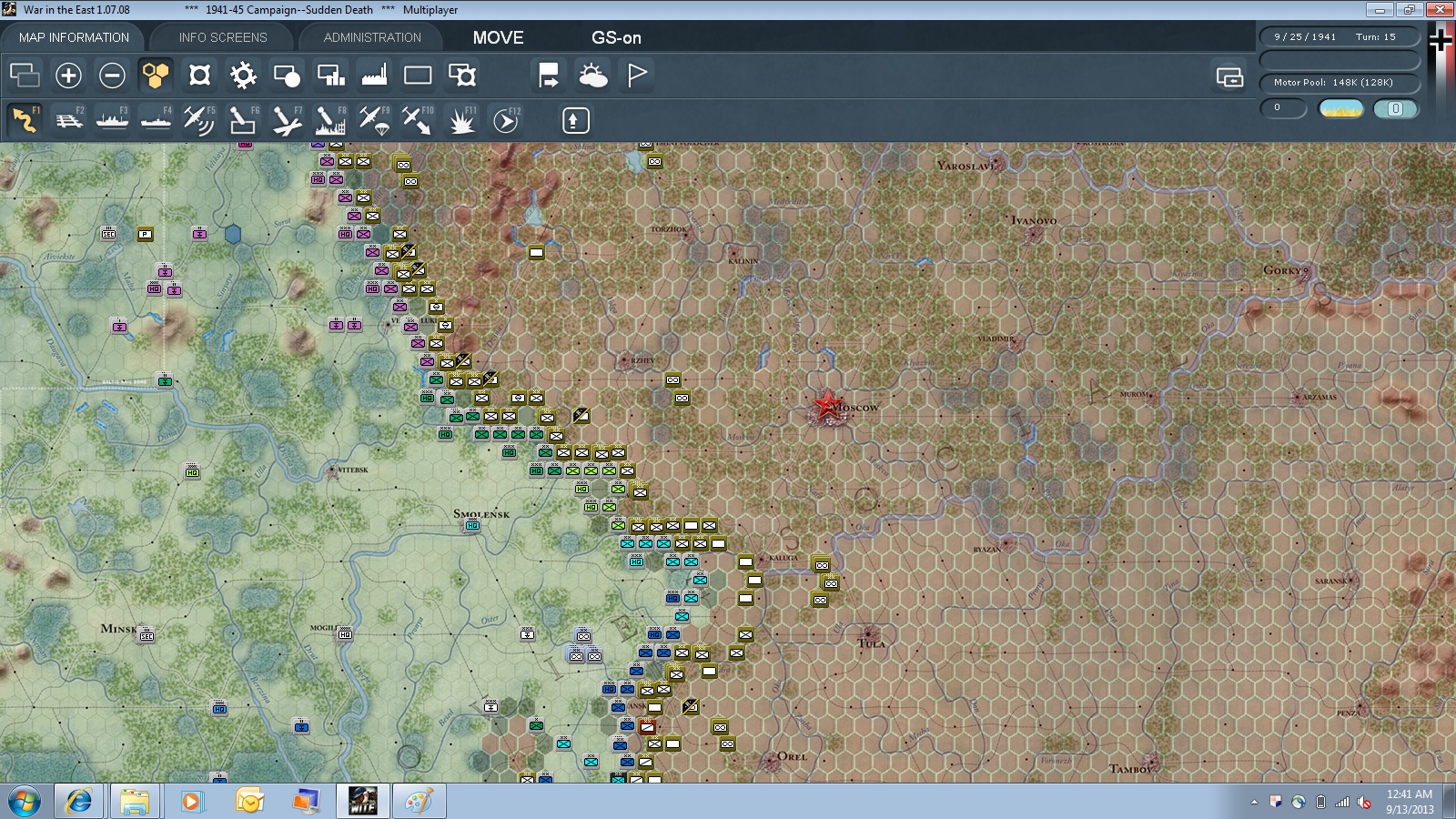Select Bomb City mode F8 icon
Screen dimensions: 1456x819
(x=330, y=120)
